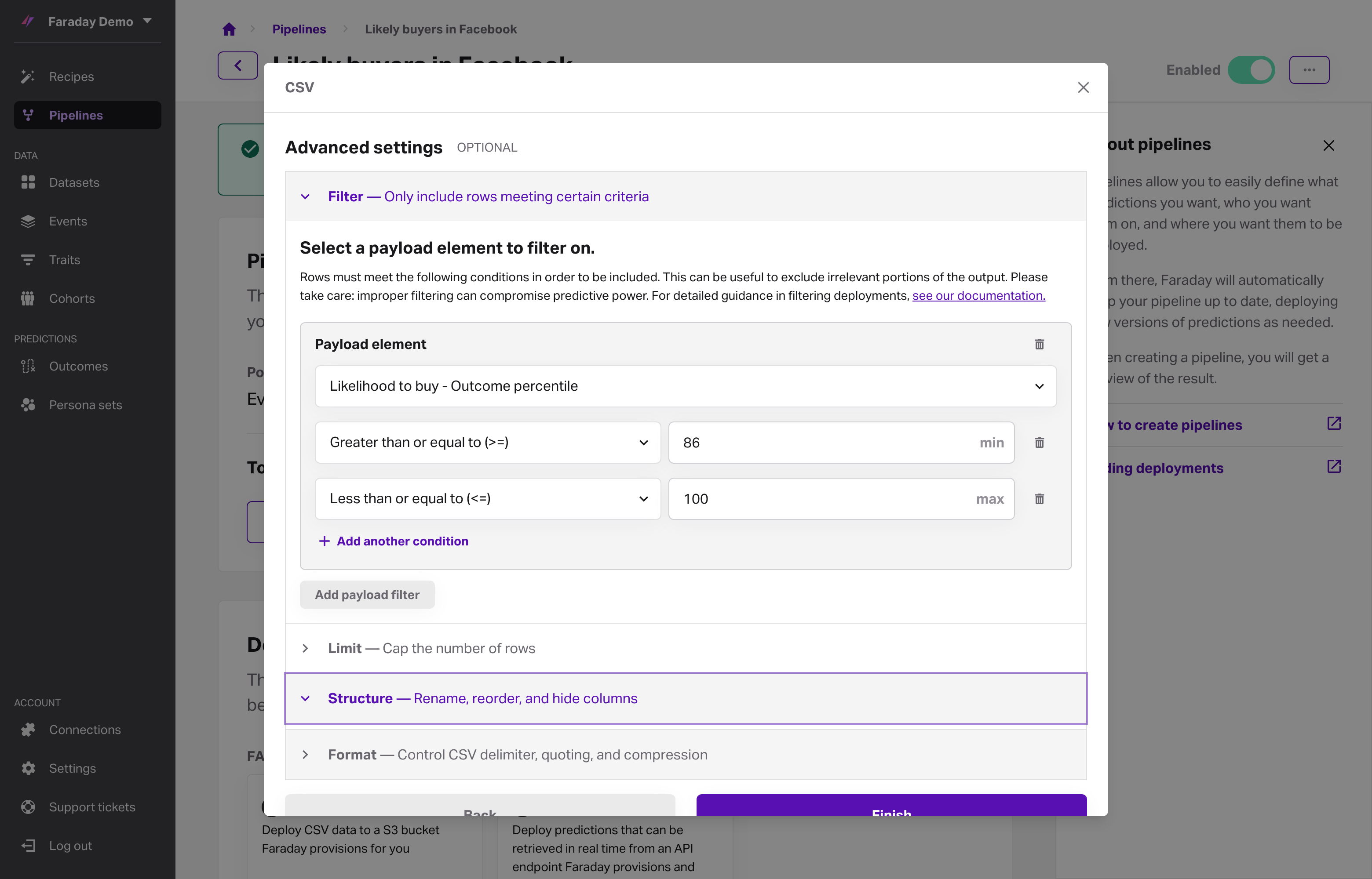The width and height of the screenshot is (1372, 879).
Task: Go to Cohorts in the sidebar
Action: pos(88,298)
